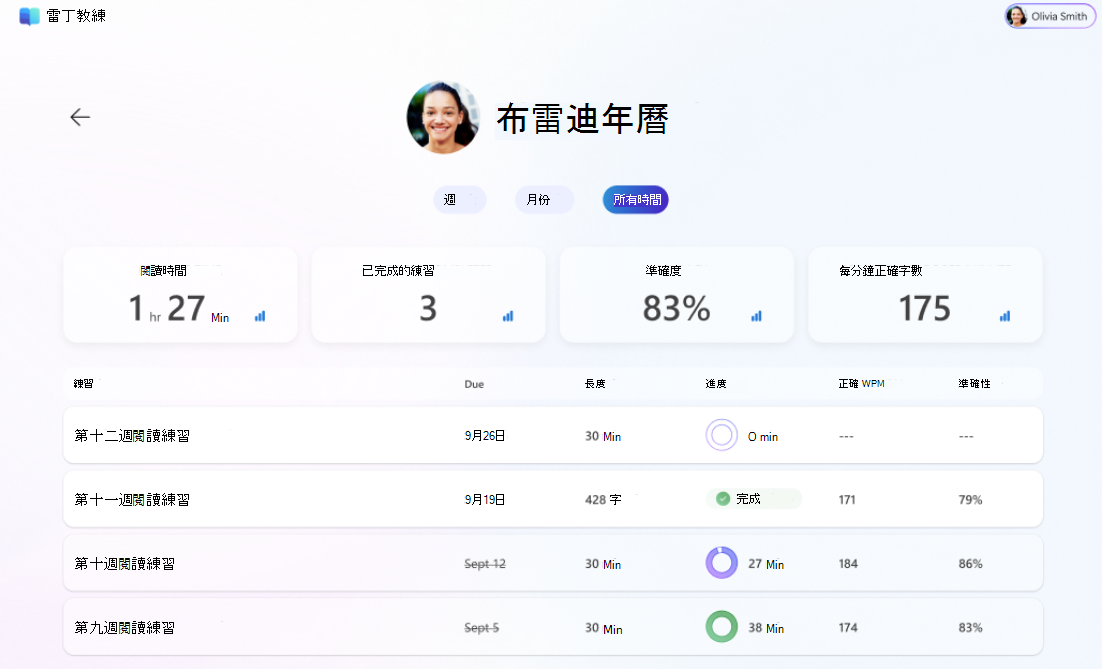The height and width of the screenshot is (669, 1102).
Task: Click the 184 correct WPM value
Action: (x=848, y=564)
